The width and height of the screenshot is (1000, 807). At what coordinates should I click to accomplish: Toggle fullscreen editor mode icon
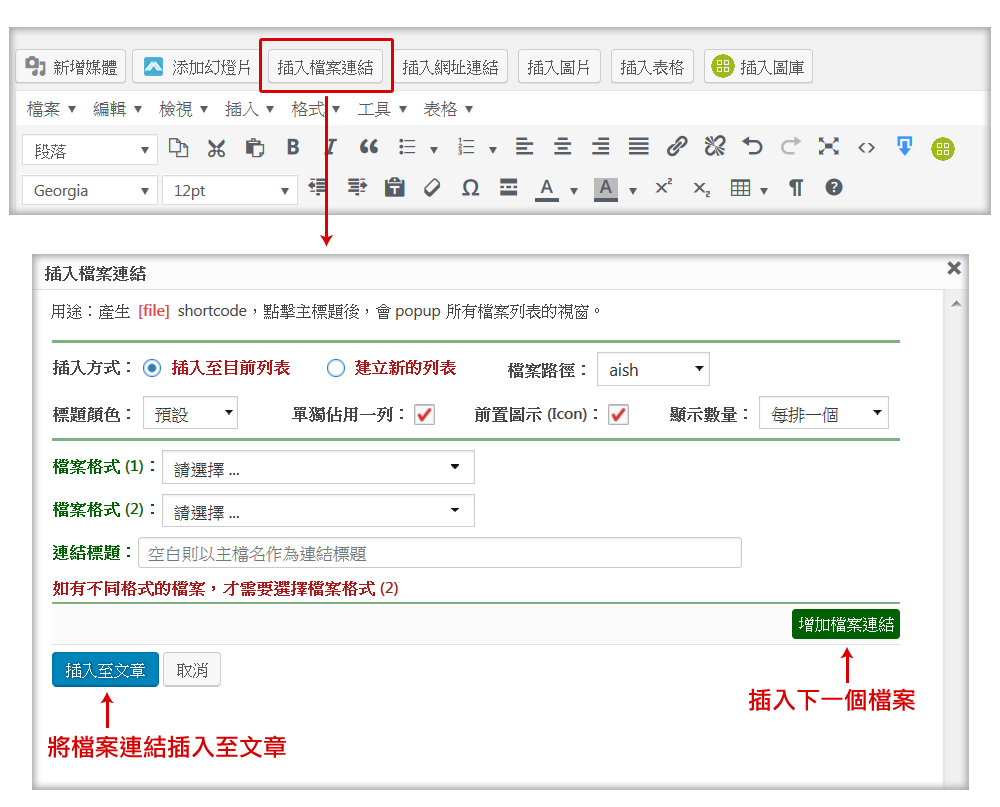tap(828, 147)
